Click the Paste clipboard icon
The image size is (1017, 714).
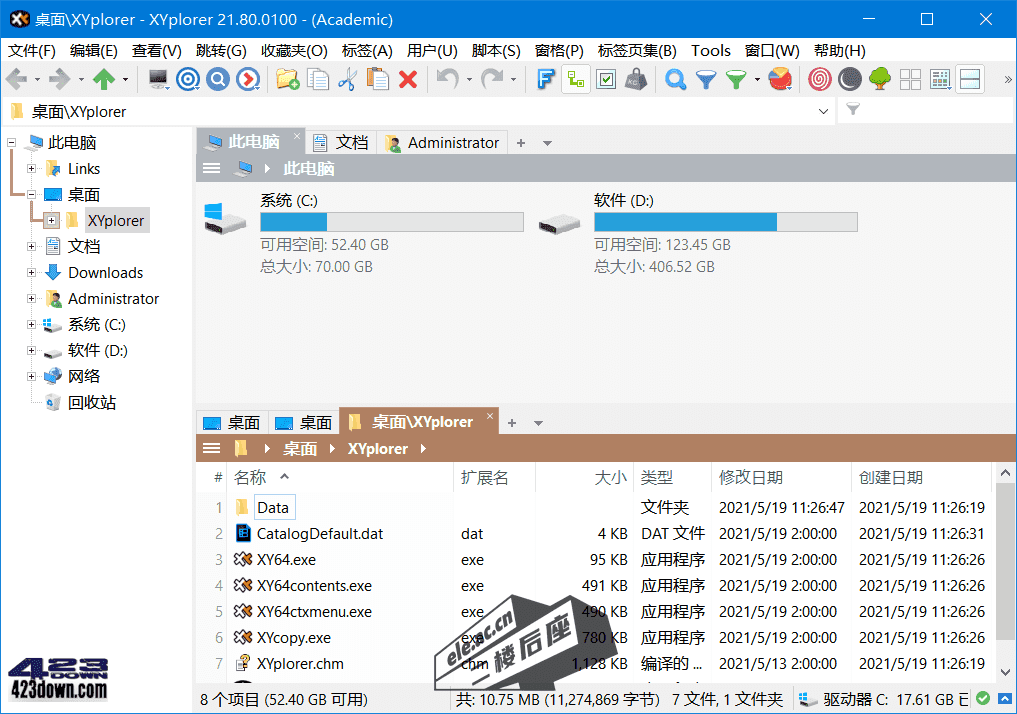377,80
